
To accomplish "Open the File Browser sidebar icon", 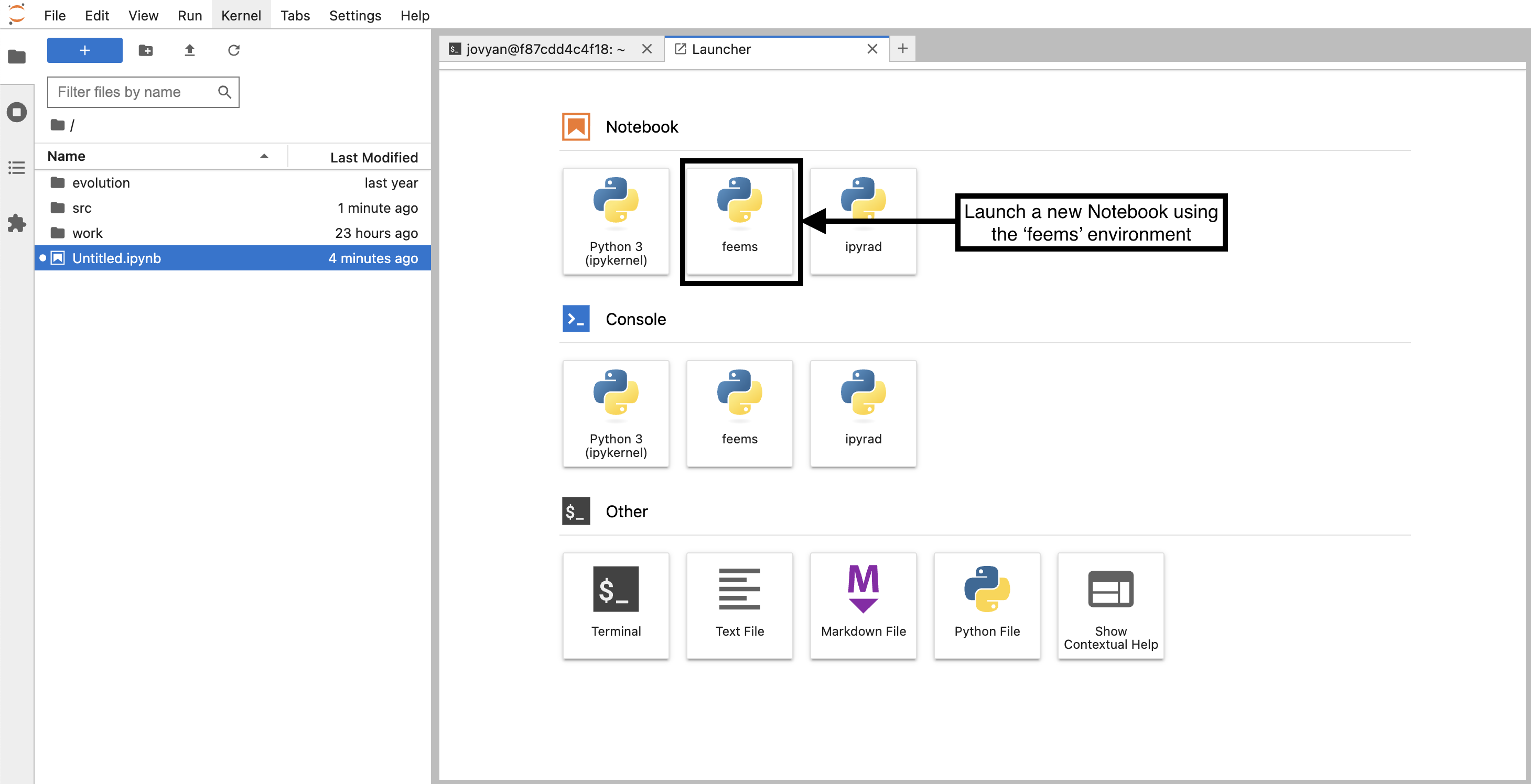I will (17, 57).
